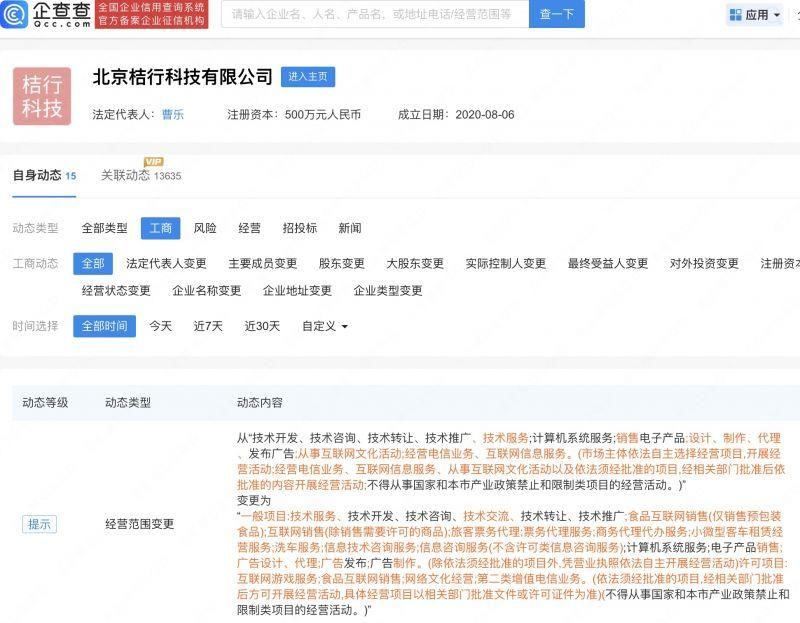Select 全部时间 time filter

coord(105,326)
